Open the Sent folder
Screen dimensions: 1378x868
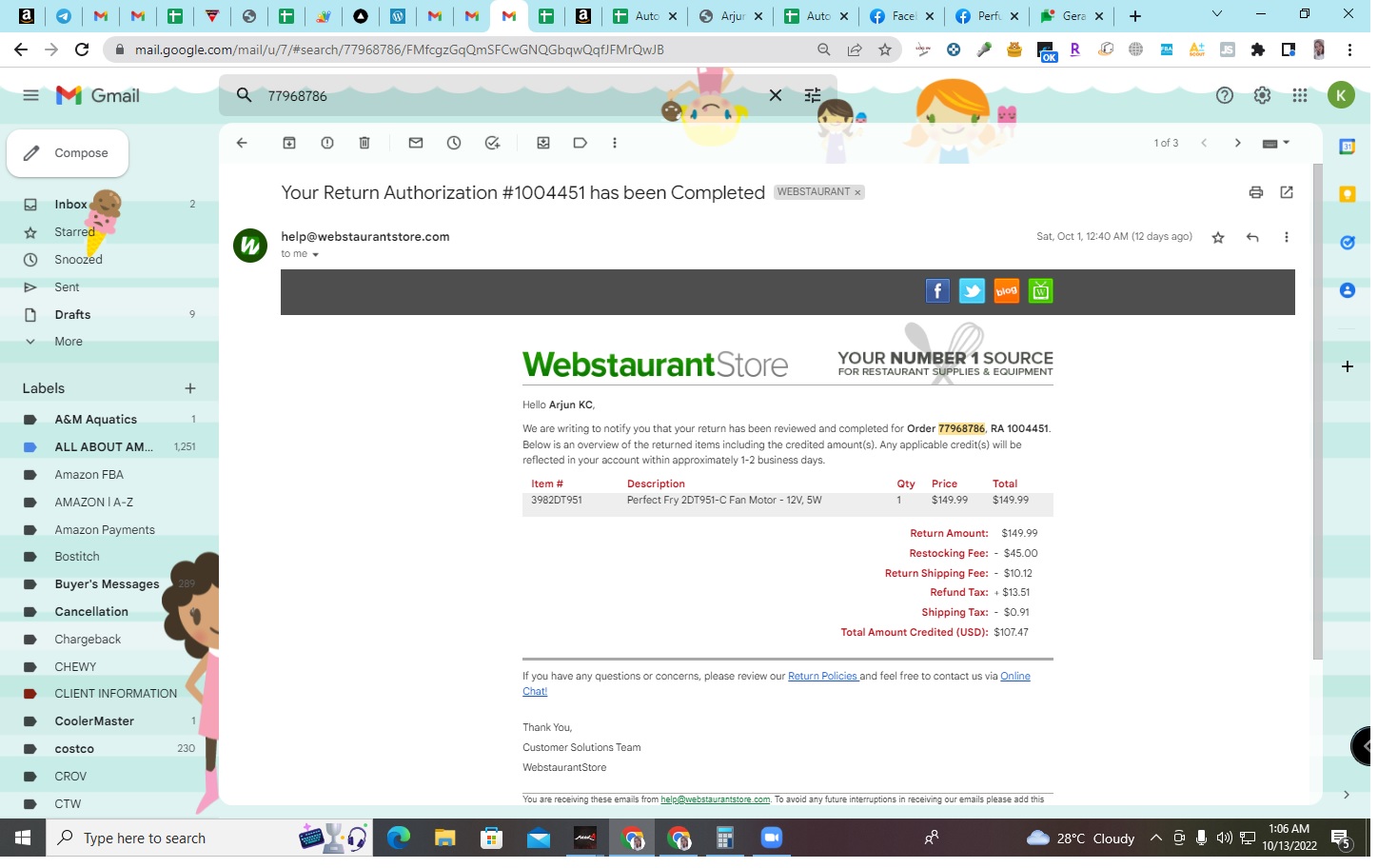point(67,288)
